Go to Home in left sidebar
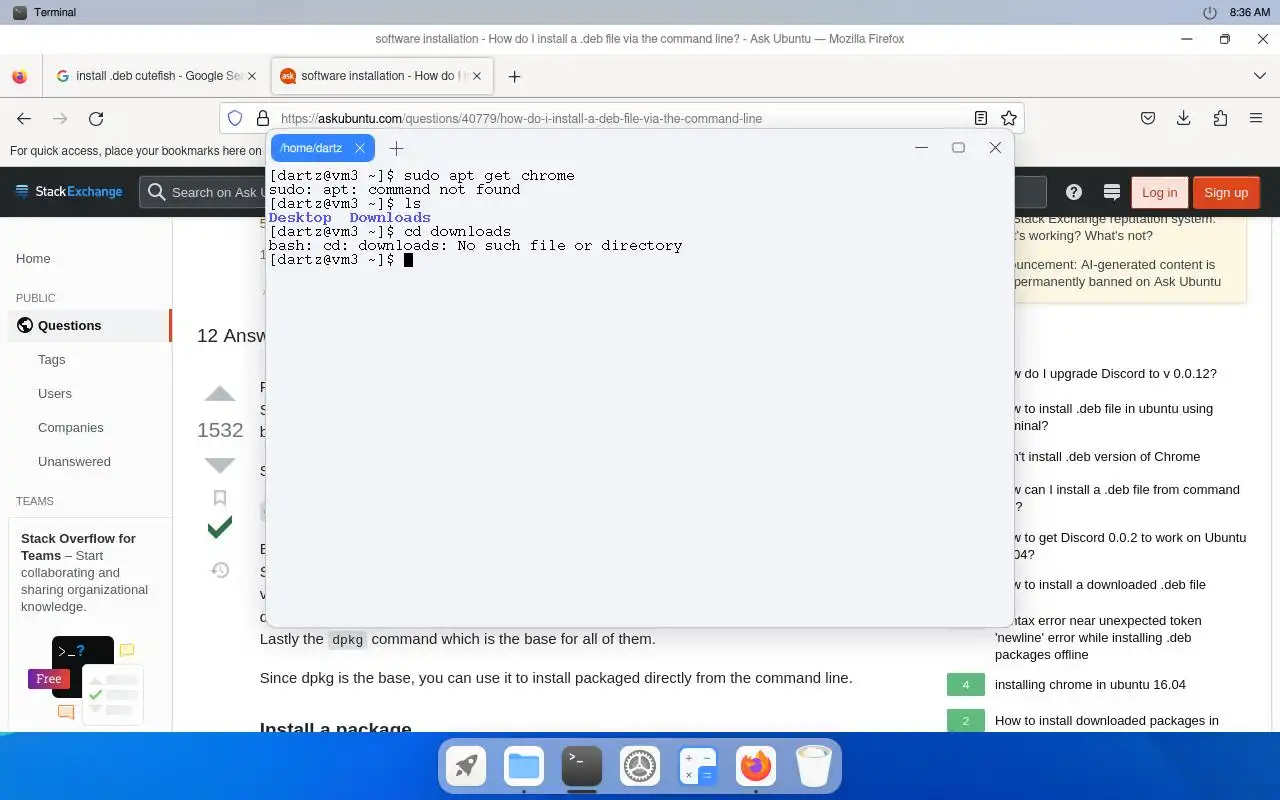This screenshot has width=1280, height=800. tap(33, 258)
